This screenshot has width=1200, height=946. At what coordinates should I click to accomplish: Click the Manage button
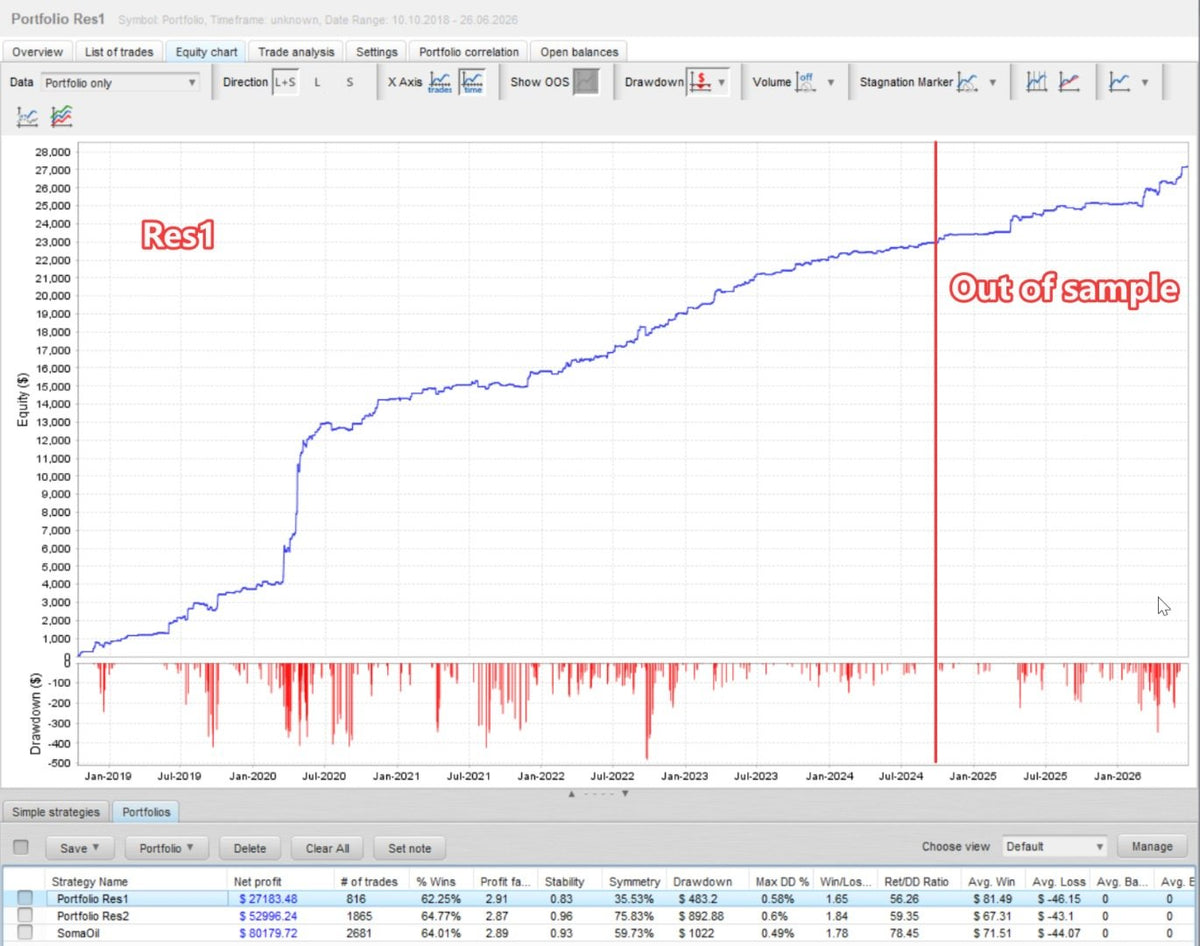coord(1152,846)
